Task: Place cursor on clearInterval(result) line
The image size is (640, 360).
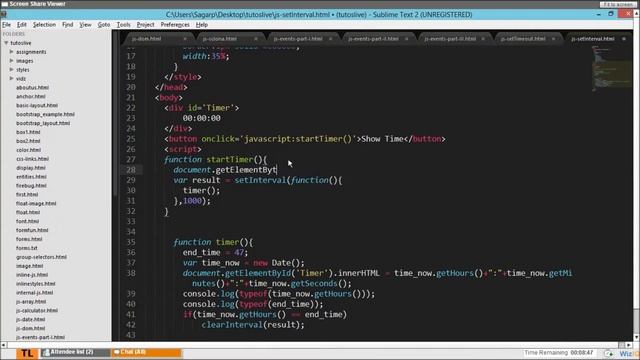Action: pyautogui.click(x=253, y=325)
